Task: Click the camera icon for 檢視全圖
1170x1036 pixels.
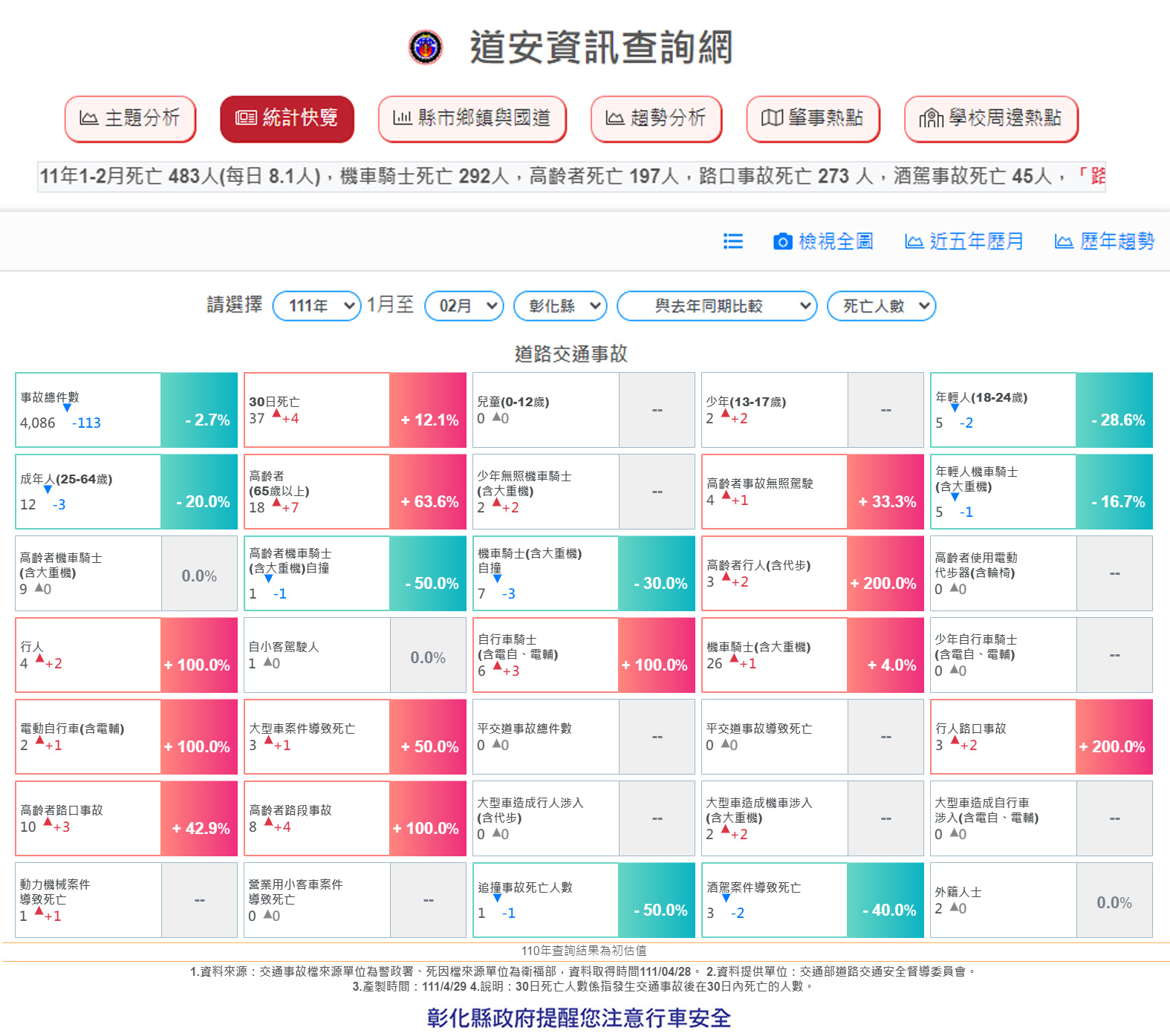Action: coord(782,241)
